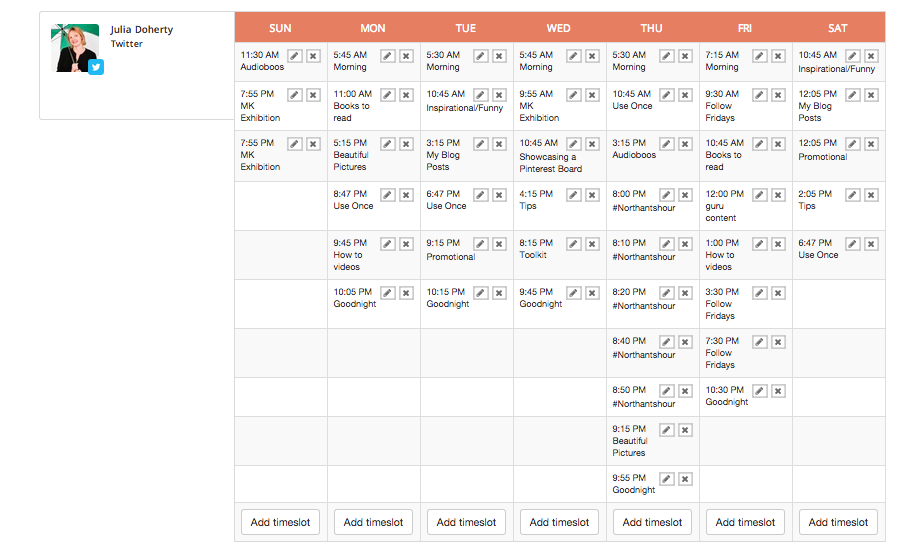Delete Thursday 8:50 PM #Northantshour slot
911x553 pixels.
pos(685,391)
